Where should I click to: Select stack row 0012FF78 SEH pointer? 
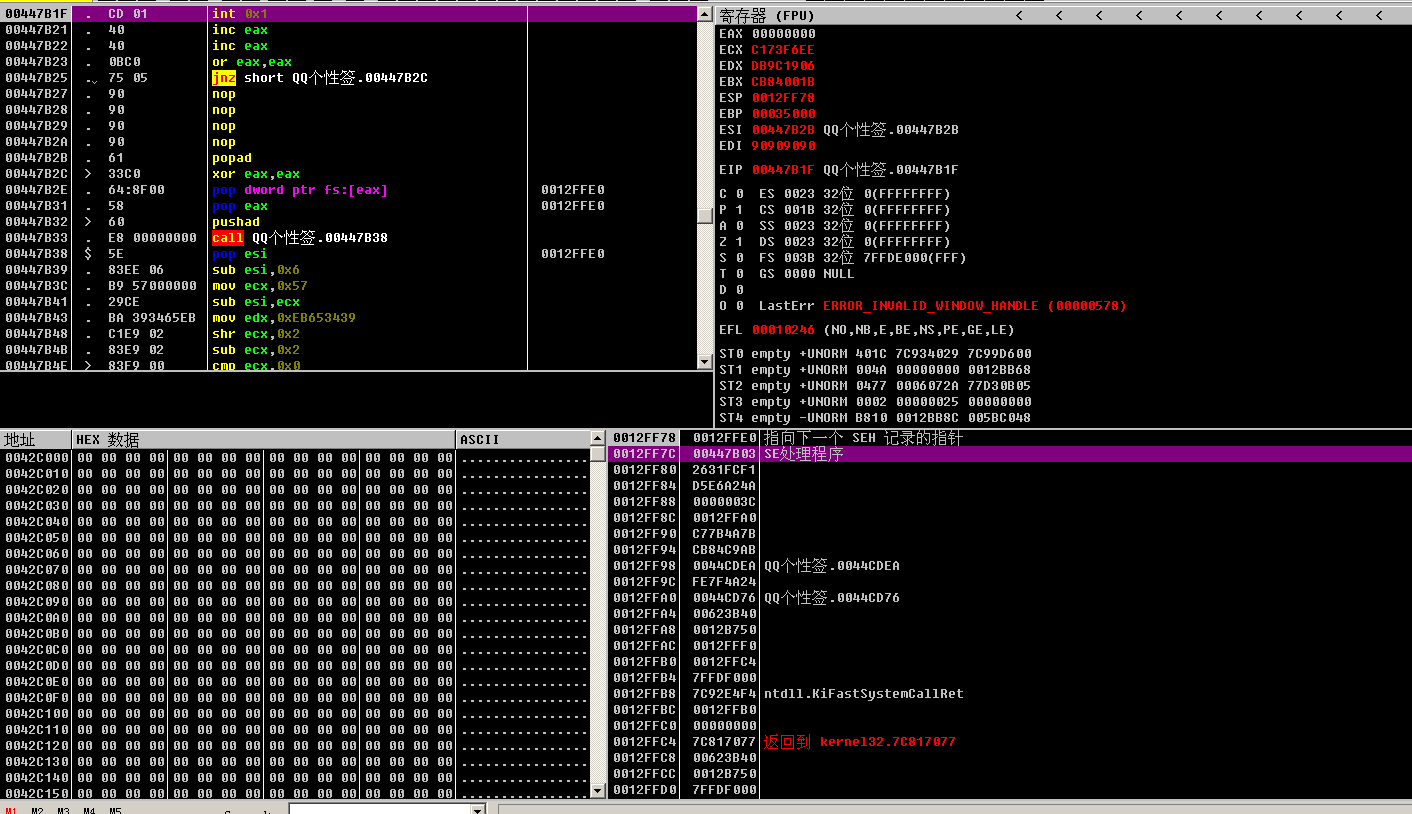(1010, 438)
